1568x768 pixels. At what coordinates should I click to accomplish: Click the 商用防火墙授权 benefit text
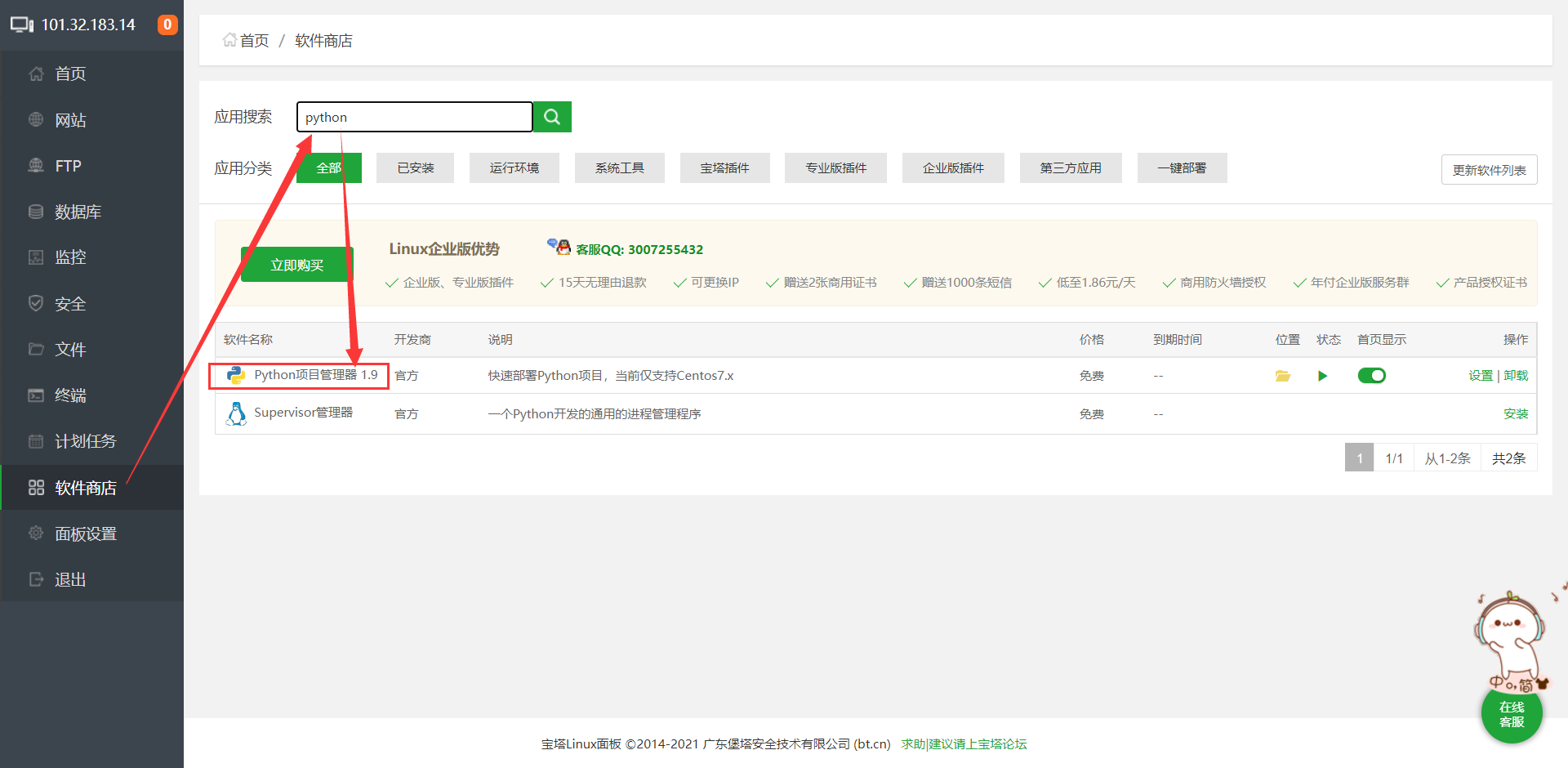click(x=1223, y=283)
